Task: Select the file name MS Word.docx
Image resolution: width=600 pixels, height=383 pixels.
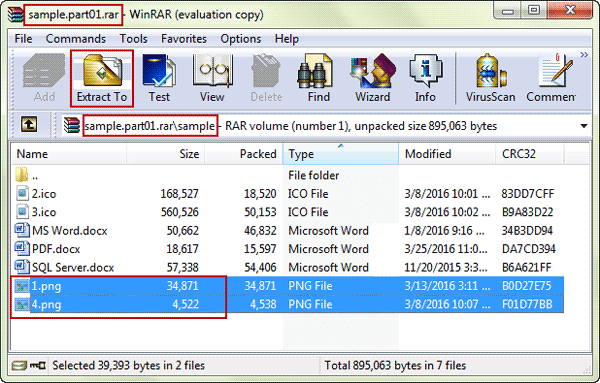Action: [70, 231]
